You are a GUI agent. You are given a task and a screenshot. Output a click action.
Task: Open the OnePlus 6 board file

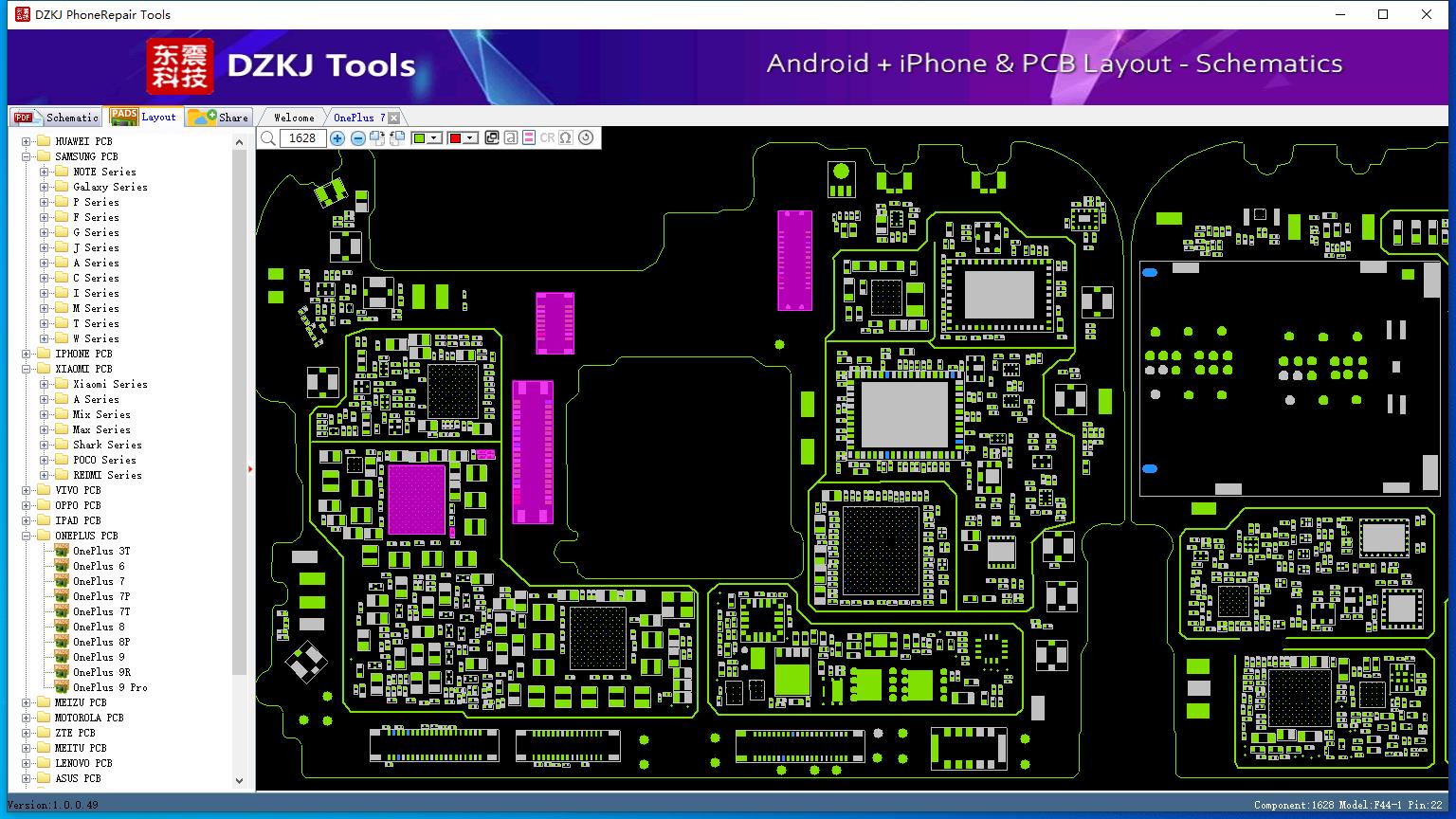99,567
